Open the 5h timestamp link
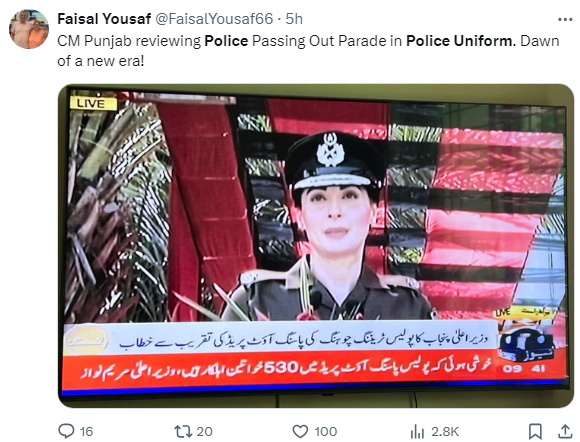The image size is (580, 442). point(294,19)
